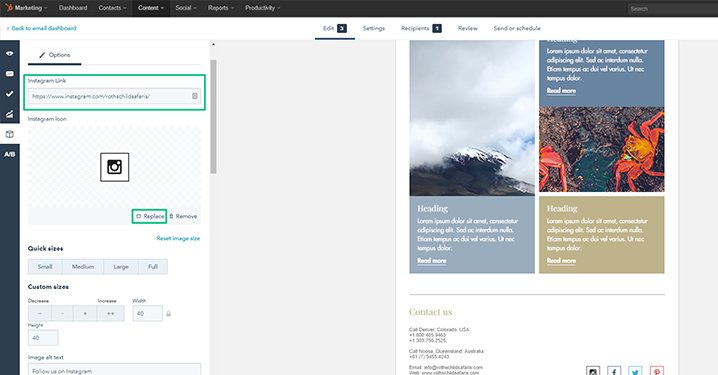Toggle the aspect ratio lock icon

click(169, 314)
